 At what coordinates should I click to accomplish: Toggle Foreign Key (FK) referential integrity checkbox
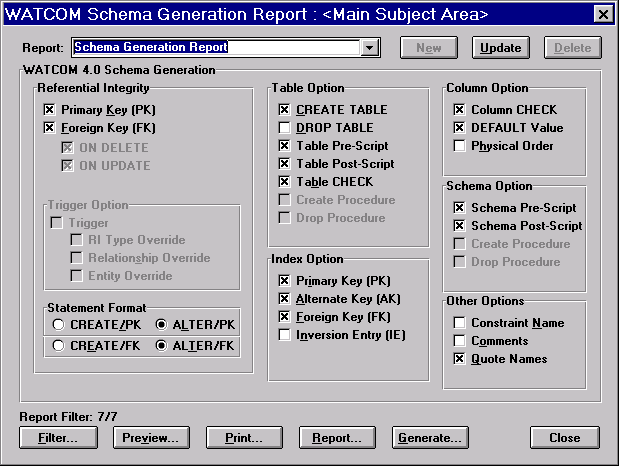pyautogui.click(x=50, y=128)
